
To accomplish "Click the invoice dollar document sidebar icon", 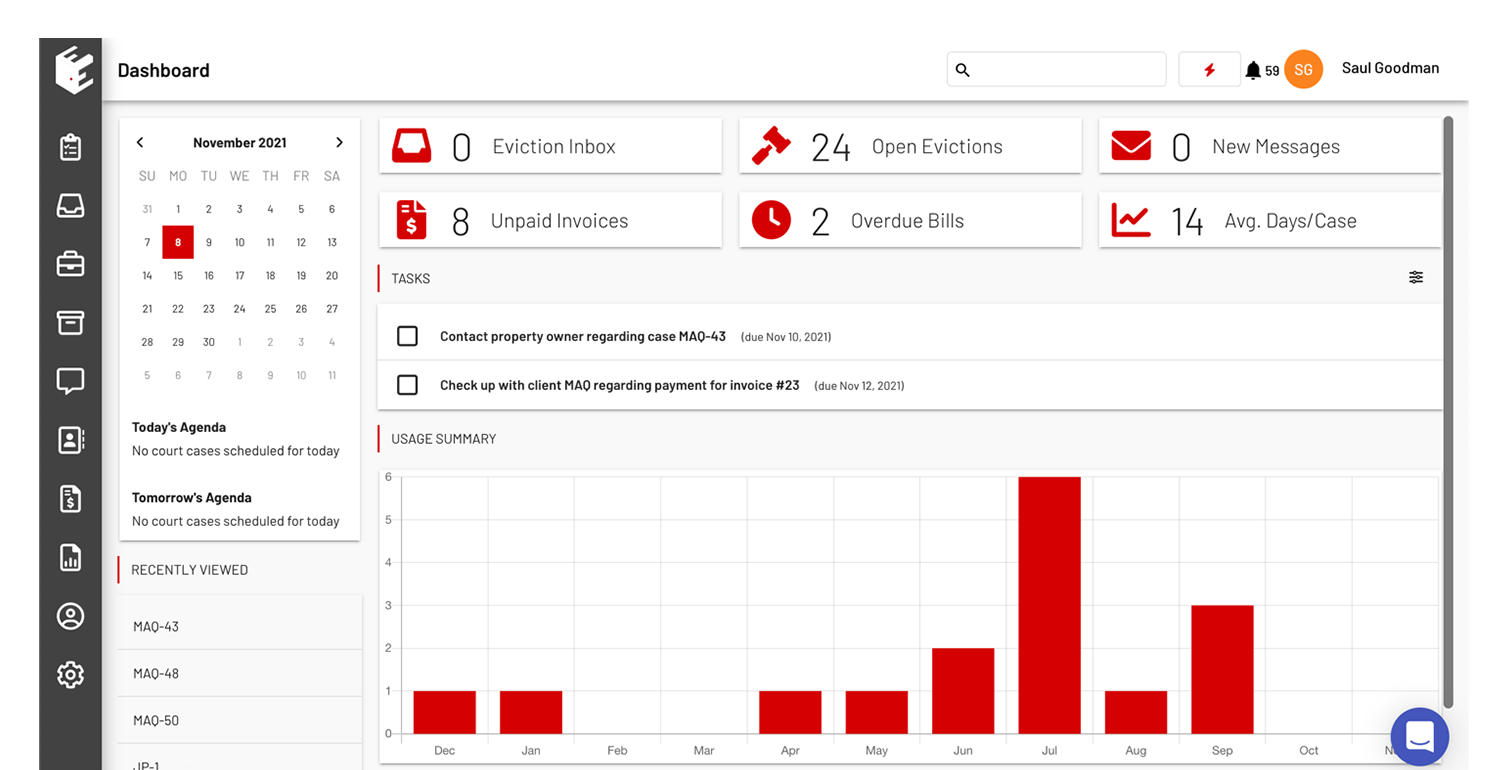I will [70, 499].
